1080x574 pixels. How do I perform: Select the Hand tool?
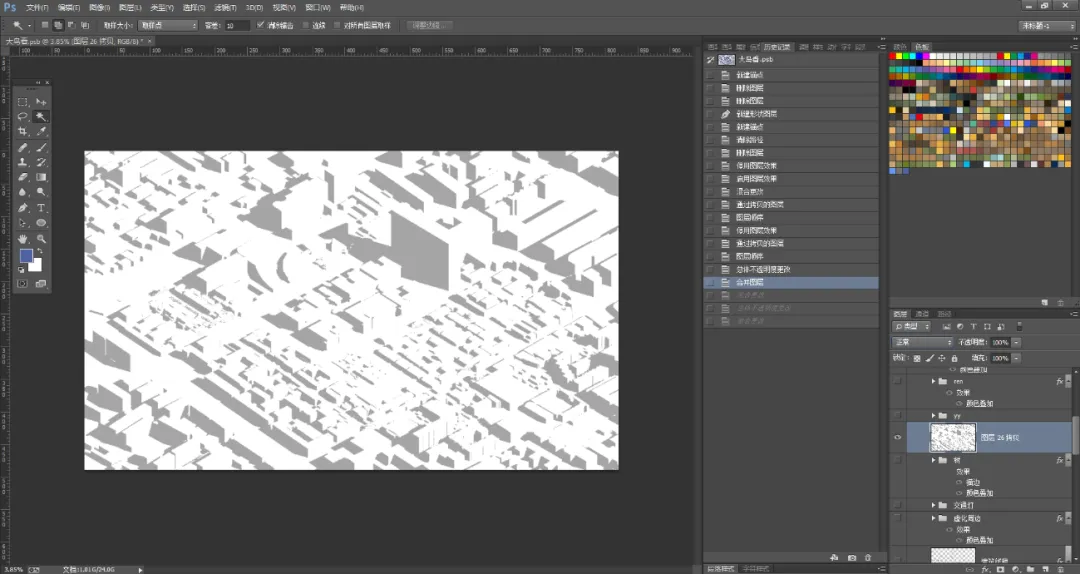coord(23,238)
